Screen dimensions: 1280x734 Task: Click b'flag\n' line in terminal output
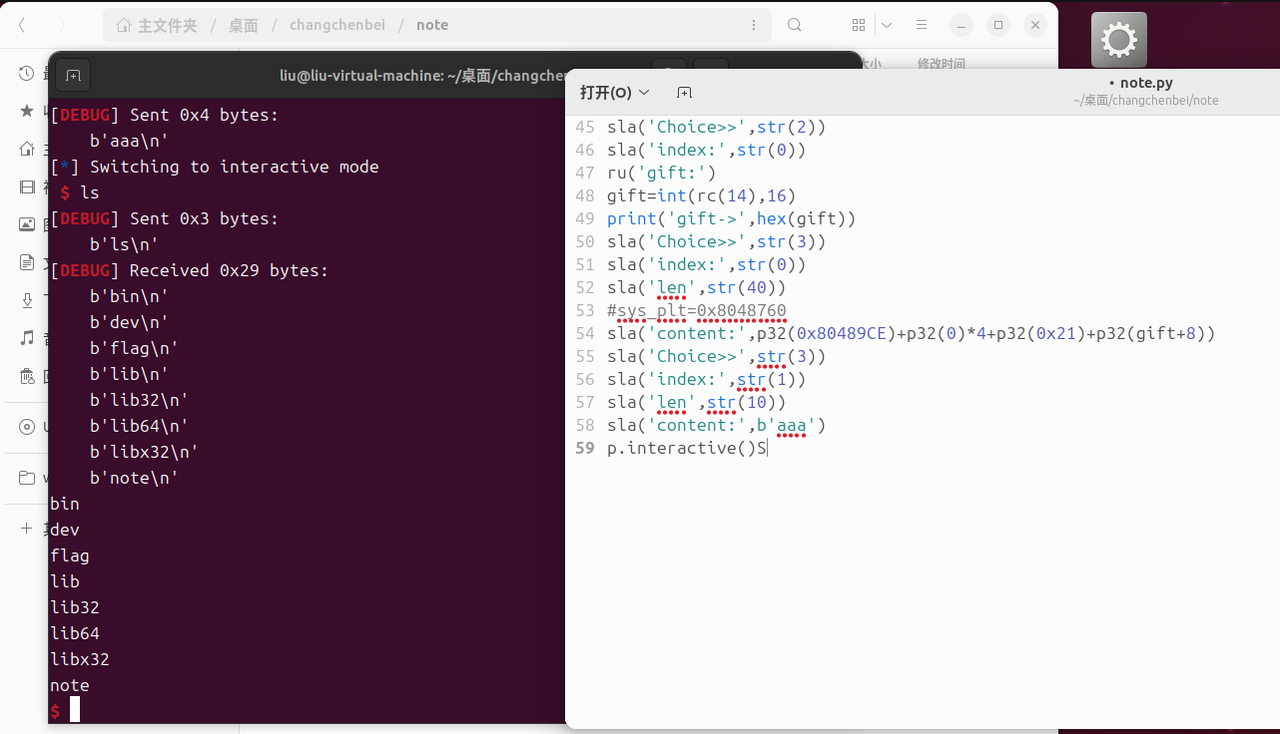[134, 348]
